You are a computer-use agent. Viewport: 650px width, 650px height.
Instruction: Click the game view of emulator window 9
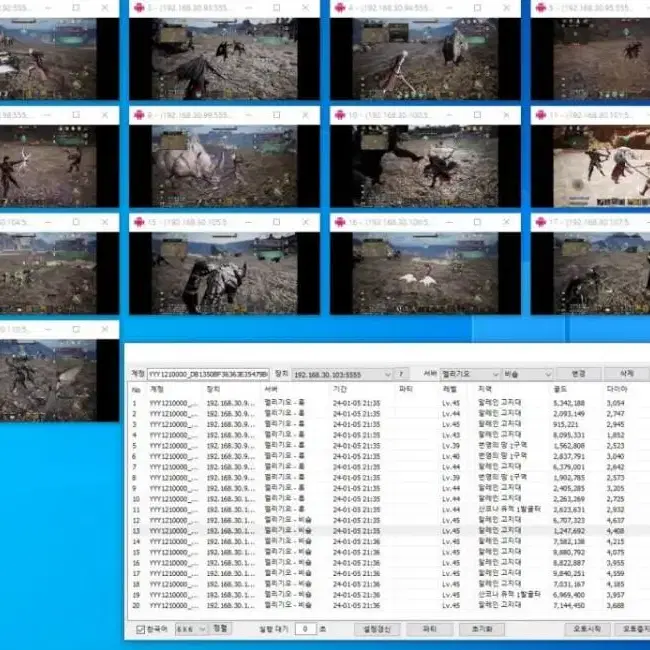[224, 166]
